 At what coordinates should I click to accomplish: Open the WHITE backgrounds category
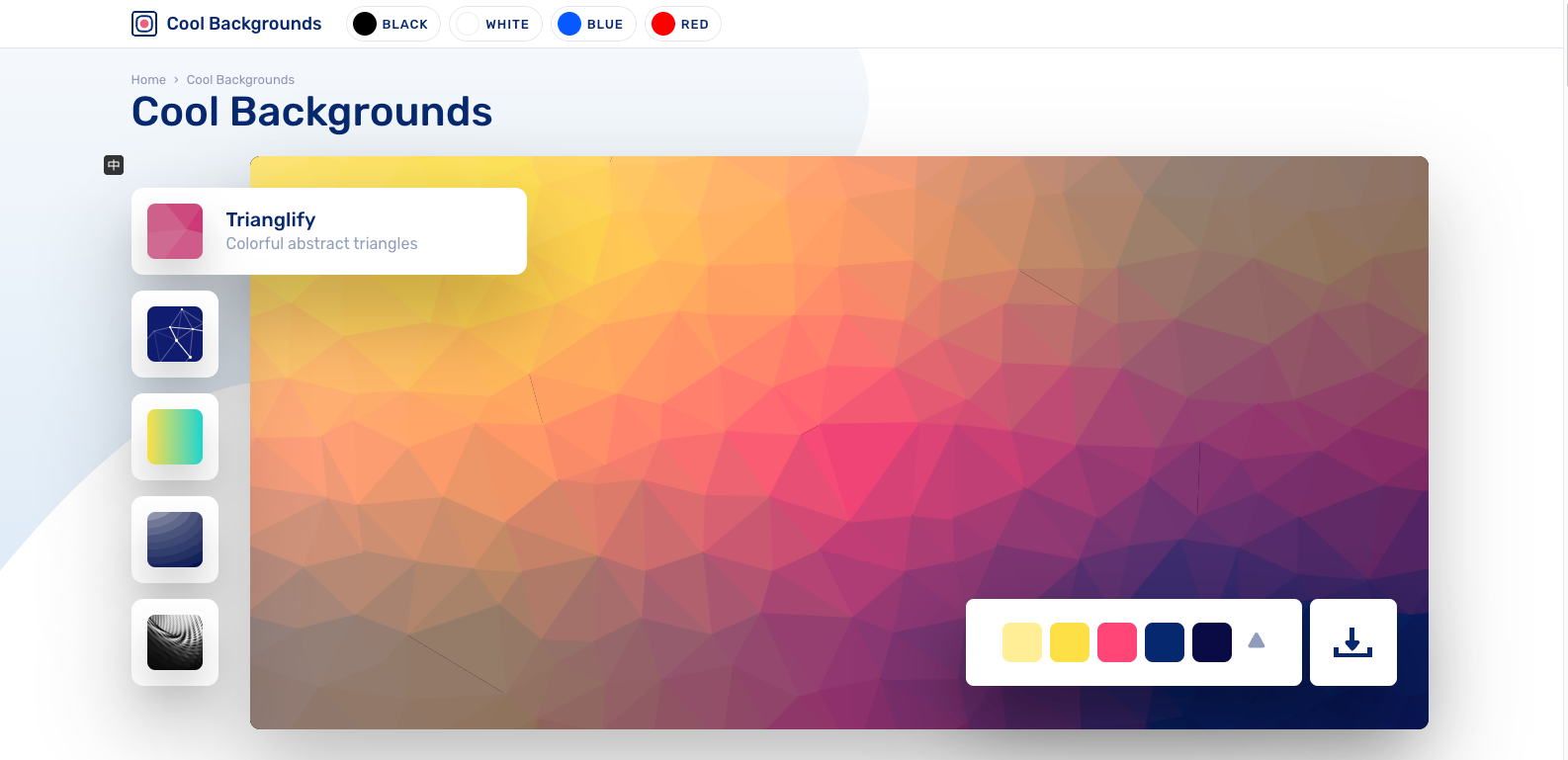coord(495,24)
